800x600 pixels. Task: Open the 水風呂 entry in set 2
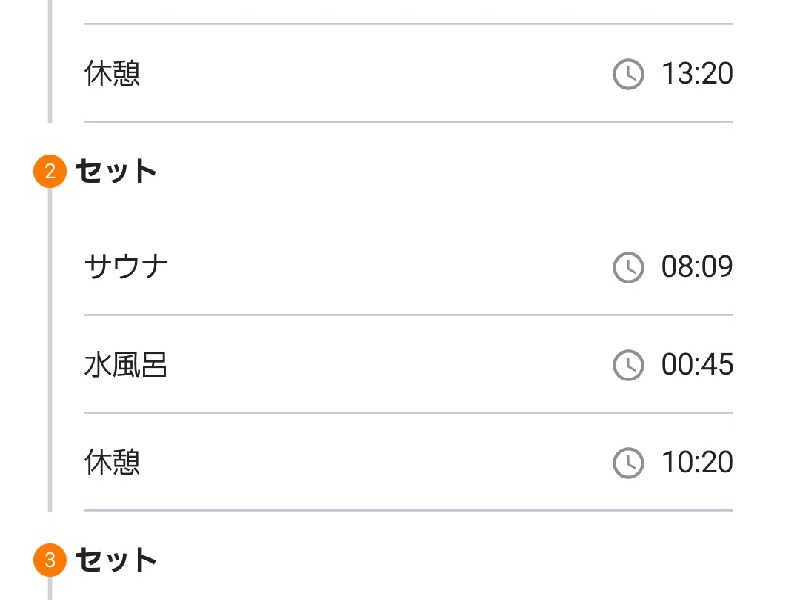408,365
